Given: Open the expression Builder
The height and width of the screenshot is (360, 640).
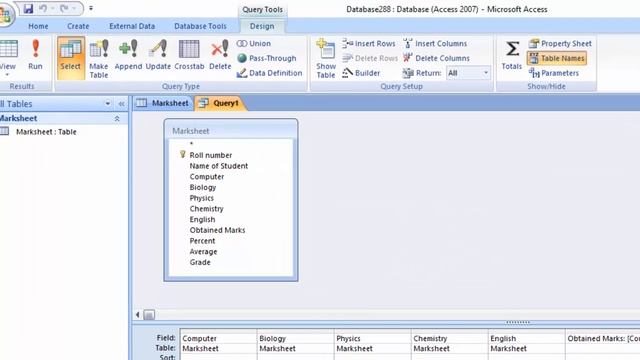Looking at the screenshot, I should pyautogui.click(x=361, y=73).
